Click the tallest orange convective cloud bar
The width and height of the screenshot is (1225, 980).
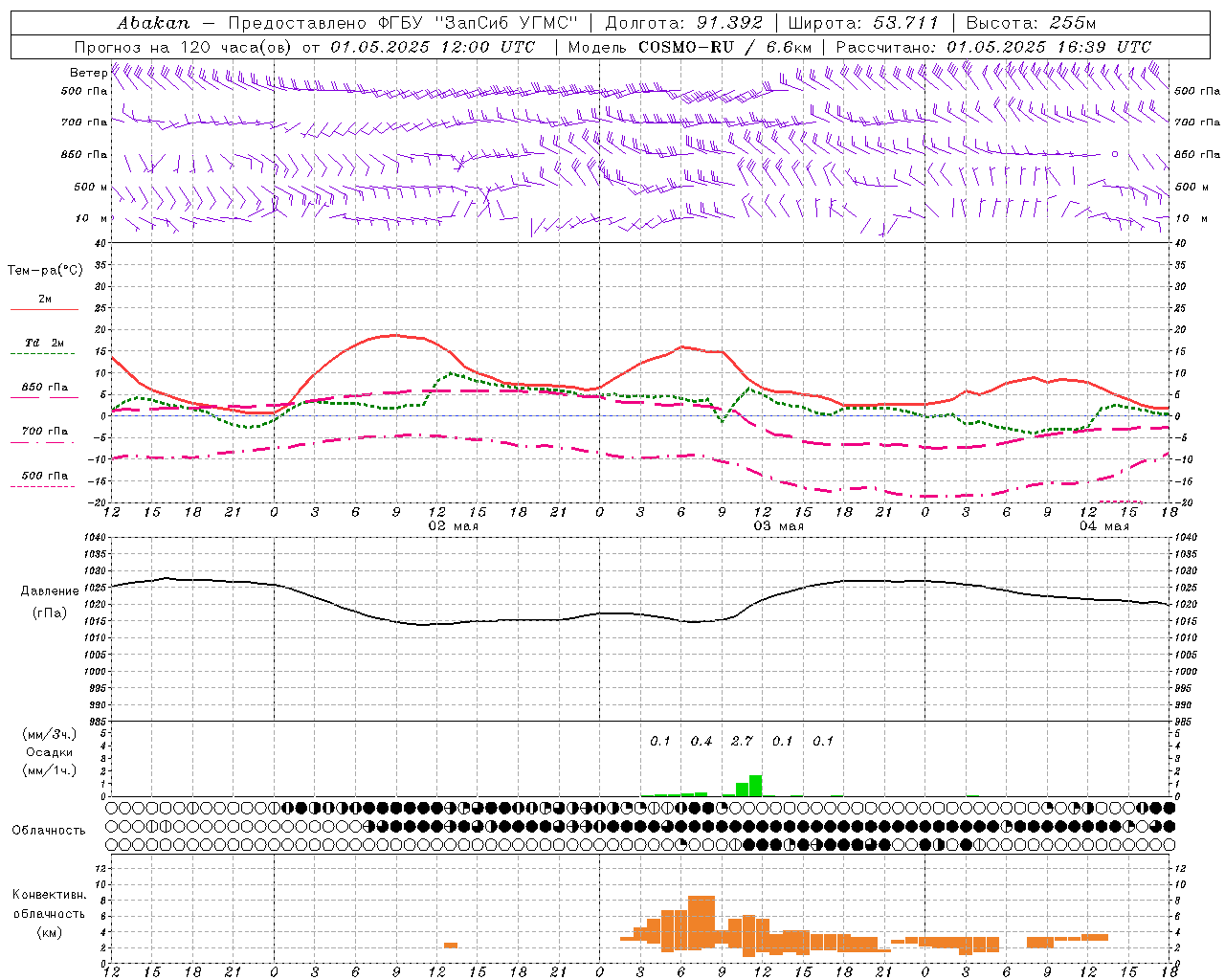click(702, 923)
